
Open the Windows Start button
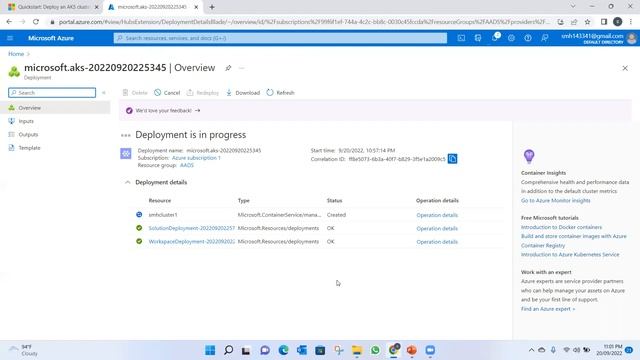(x=210, y=350)
